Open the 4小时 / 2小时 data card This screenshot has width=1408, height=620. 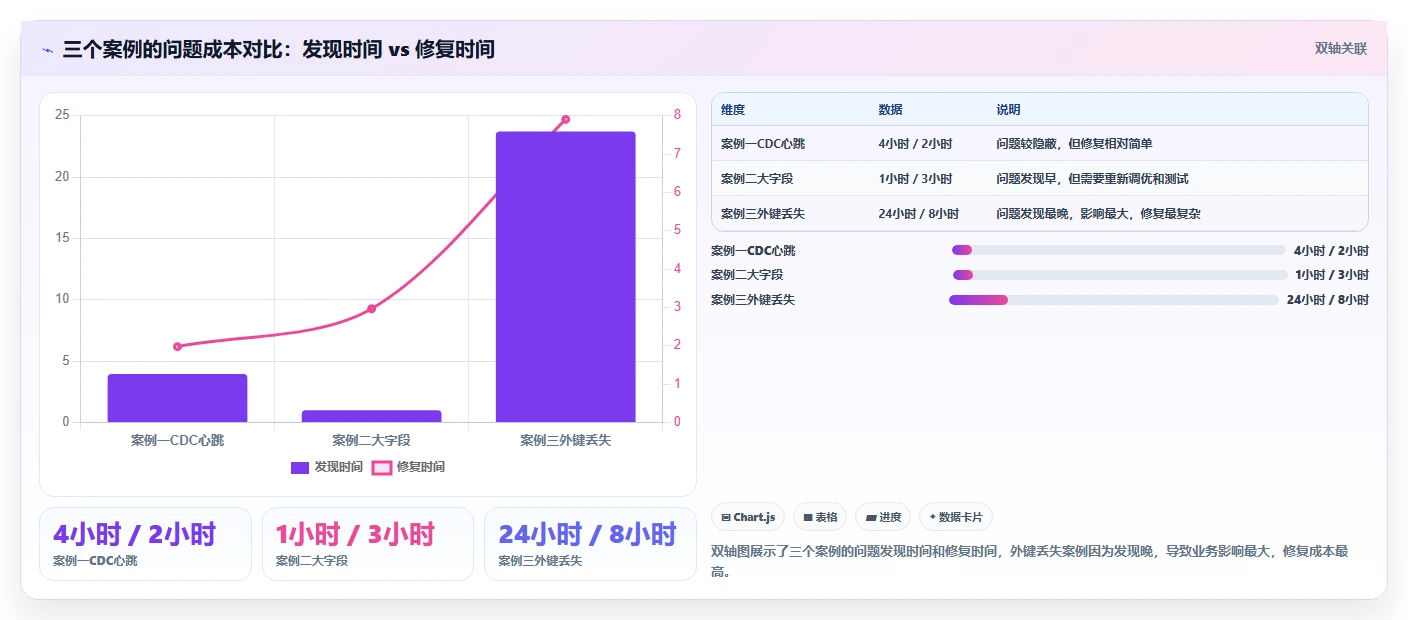point(145,544)
